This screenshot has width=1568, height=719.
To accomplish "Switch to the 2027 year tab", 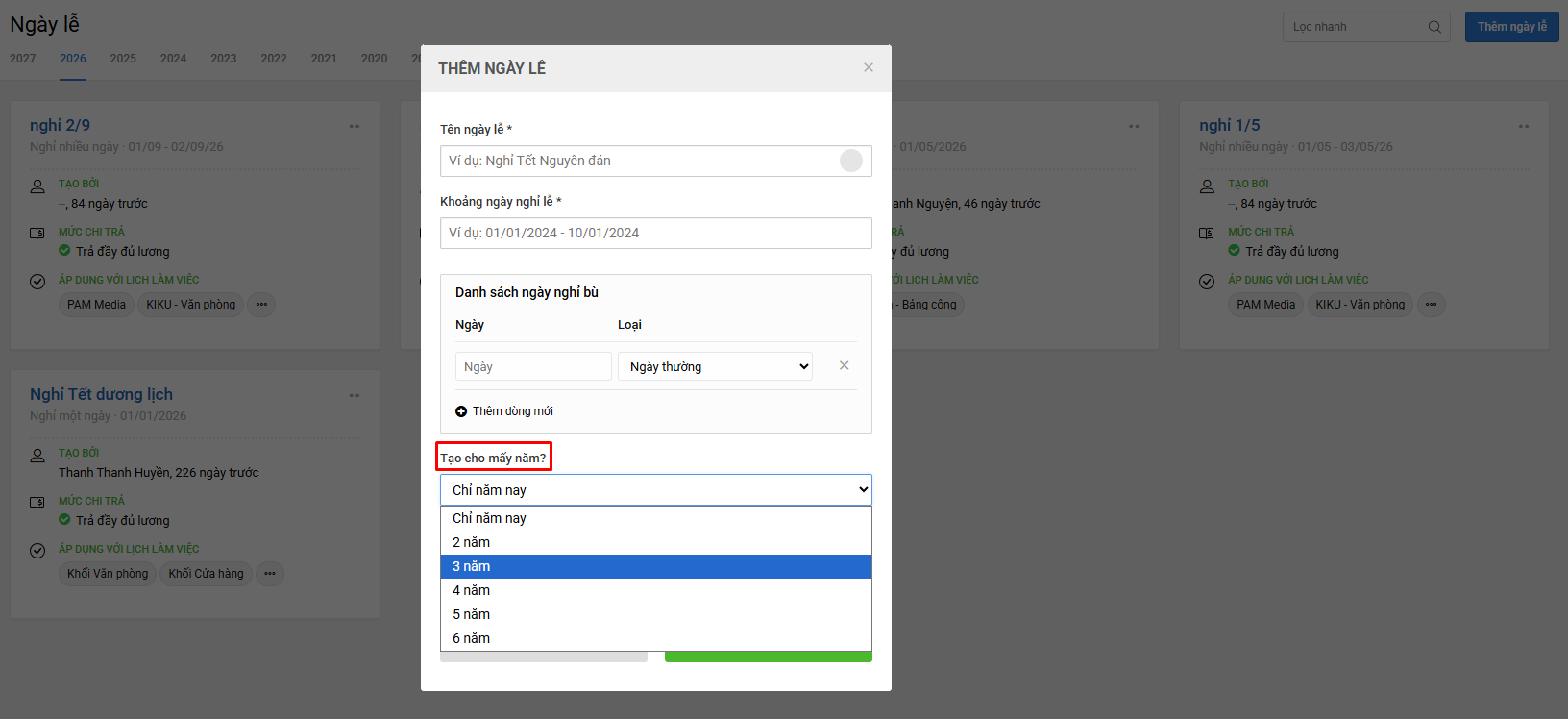I will coord(23,59).
